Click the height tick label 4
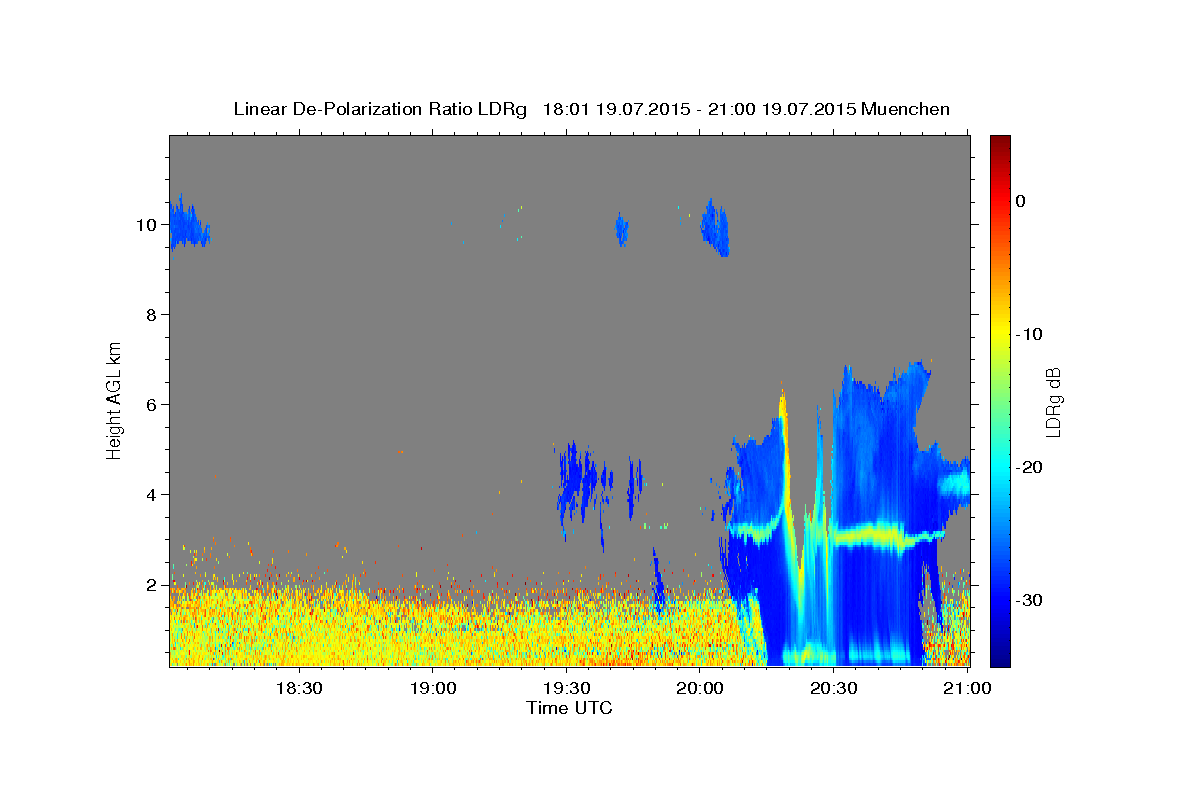 tap(151, 495)
